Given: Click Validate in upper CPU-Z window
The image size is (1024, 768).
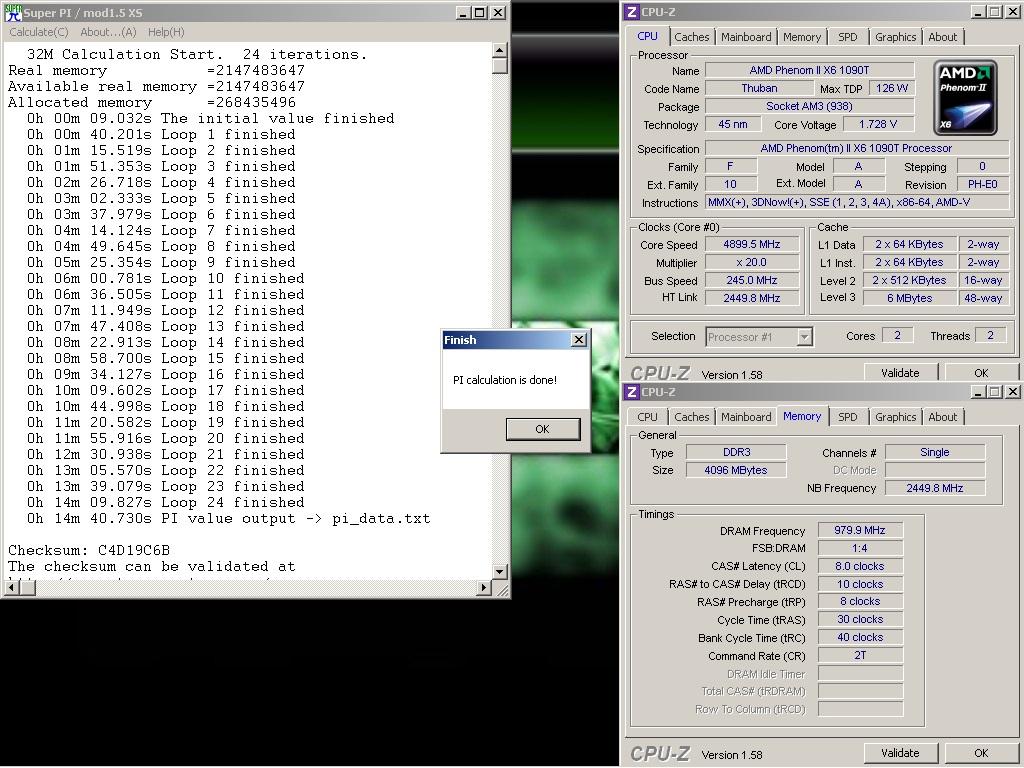Looking at the screenshot, I should (x=900, y=373).
